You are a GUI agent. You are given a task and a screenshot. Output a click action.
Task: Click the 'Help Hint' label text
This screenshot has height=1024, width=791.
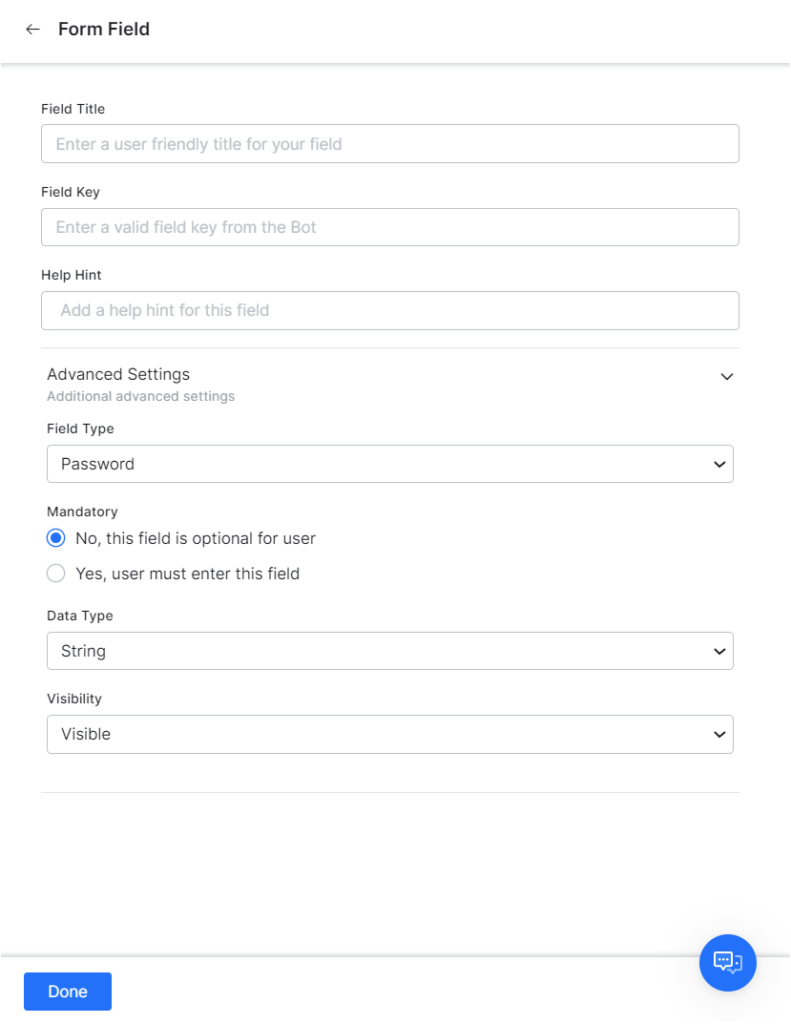tap(71, 275)
